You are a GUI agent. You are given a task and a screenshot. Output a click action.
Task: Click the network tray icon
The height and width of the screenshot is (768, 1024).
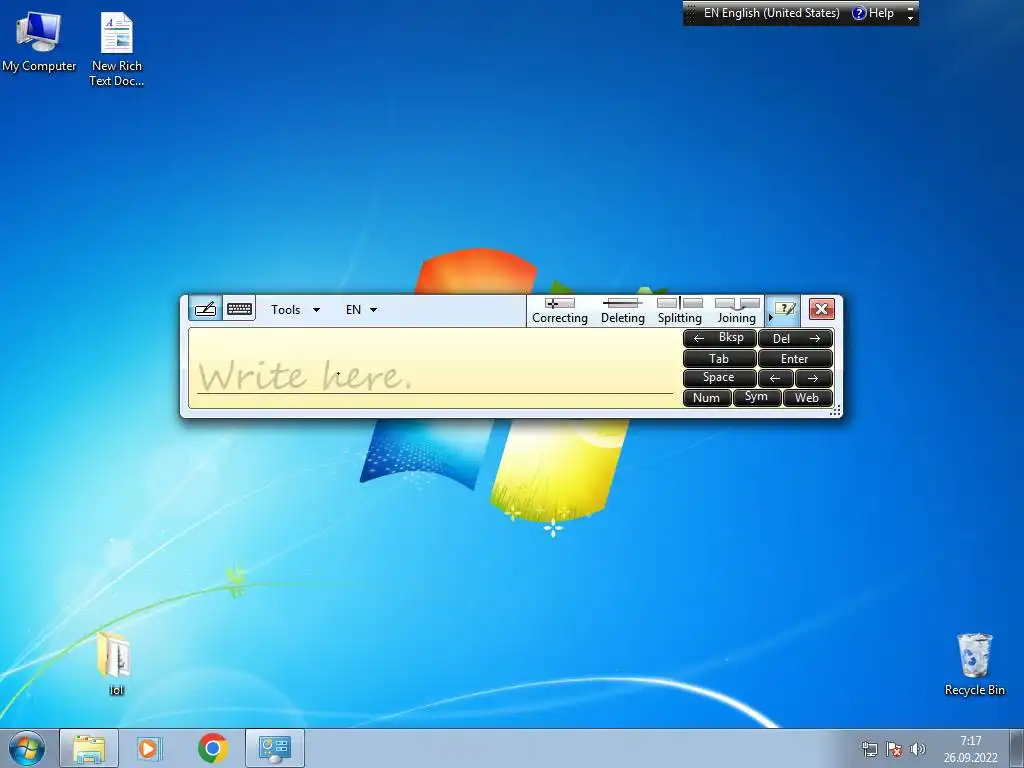869,749
